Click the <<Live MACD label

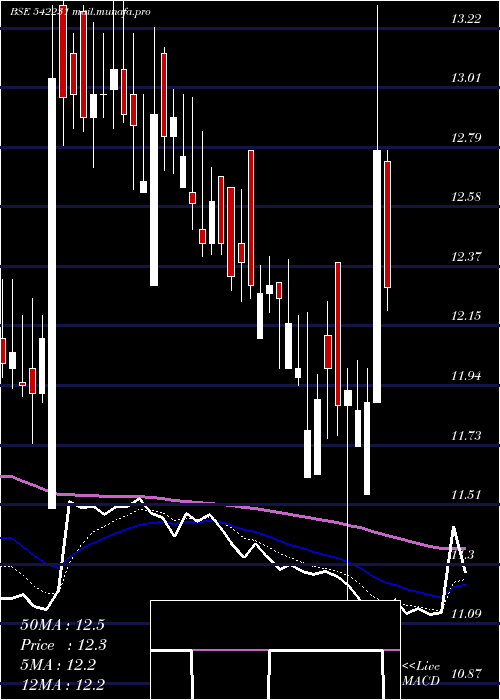421,674
